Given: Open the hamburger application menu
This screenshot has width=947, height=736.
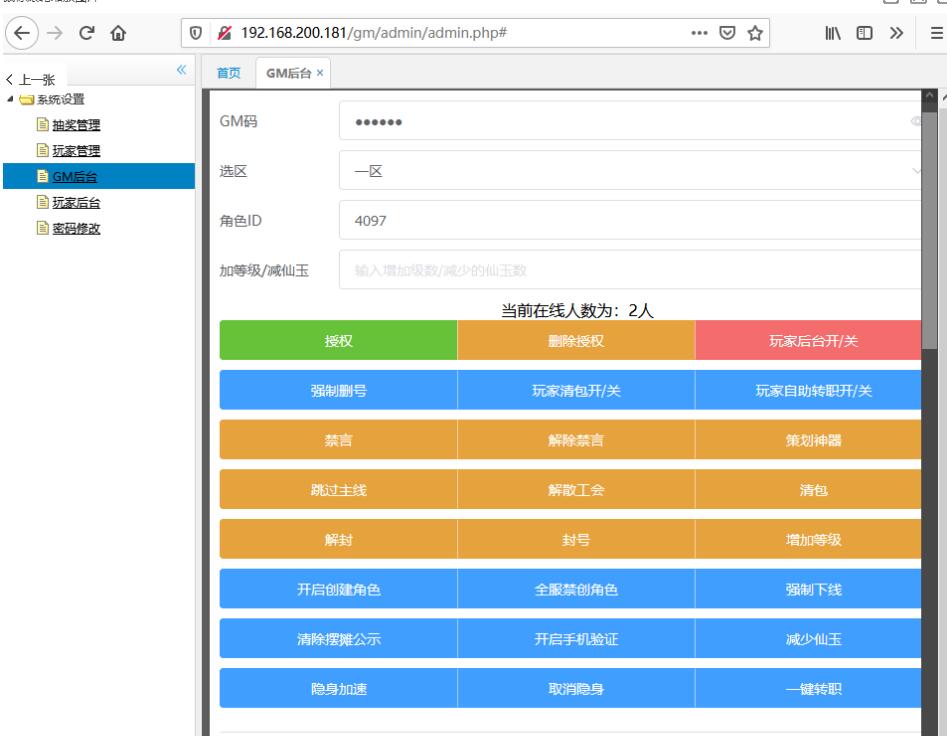Looking at the screenshot, I should (x=936, y=32).
